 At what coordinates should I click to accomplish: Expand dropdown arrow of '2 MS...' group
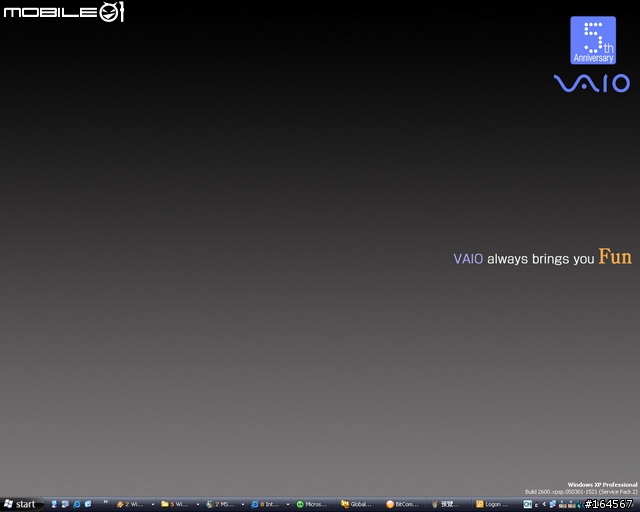[x=242, y=505]
